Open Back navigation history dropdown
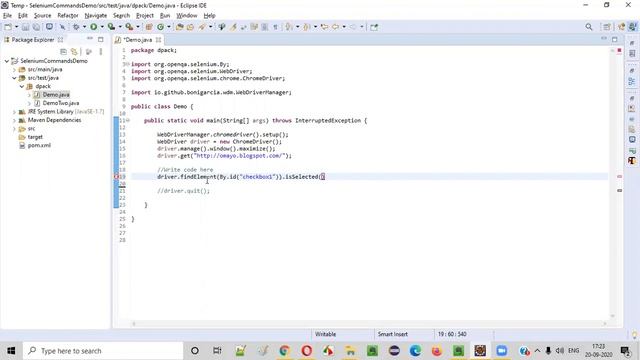The image size is (640, 360). coord(344,27)
